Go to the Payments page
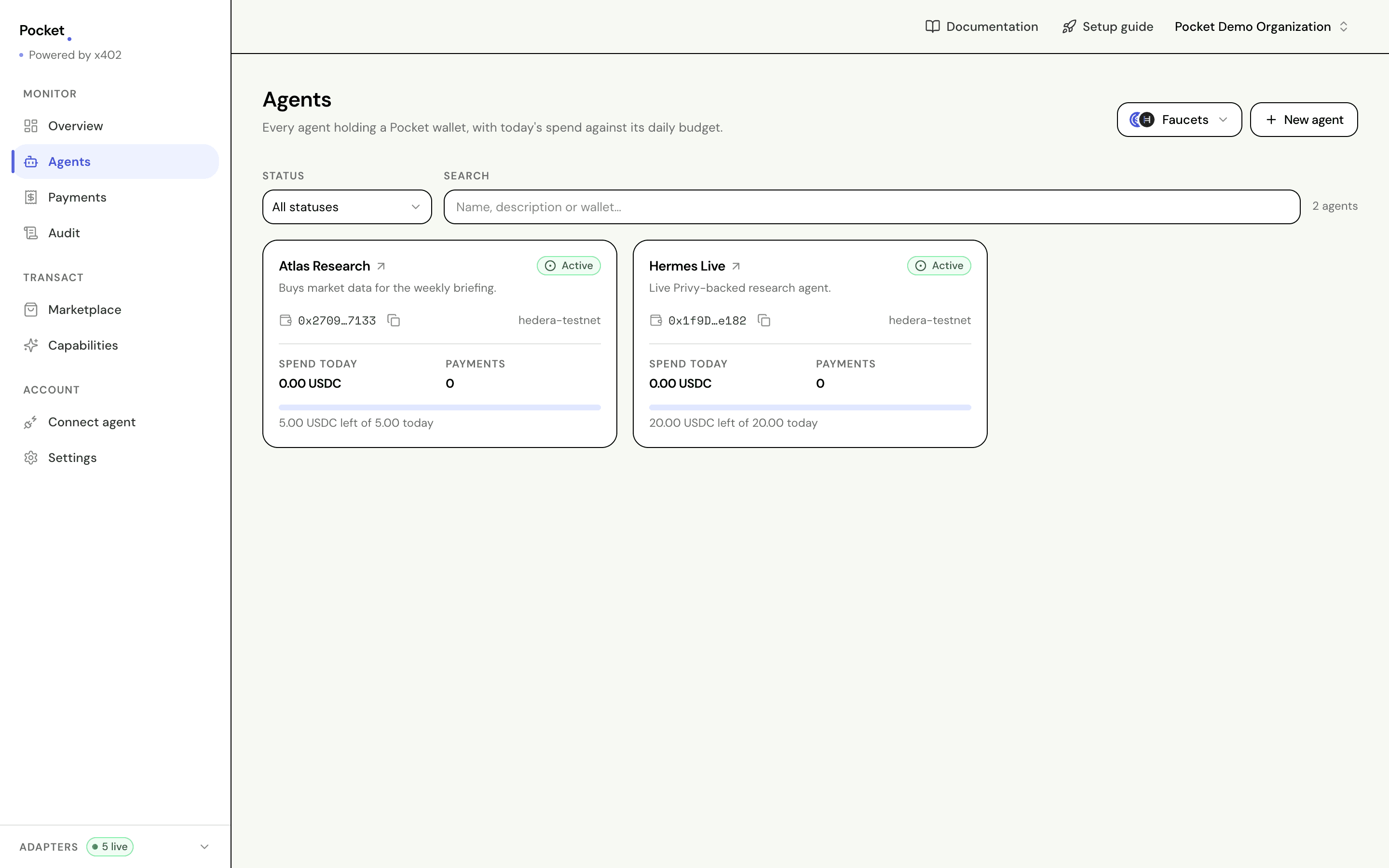Image resolution: width=1389 pixels, height=868 pixels. (115, 198)
